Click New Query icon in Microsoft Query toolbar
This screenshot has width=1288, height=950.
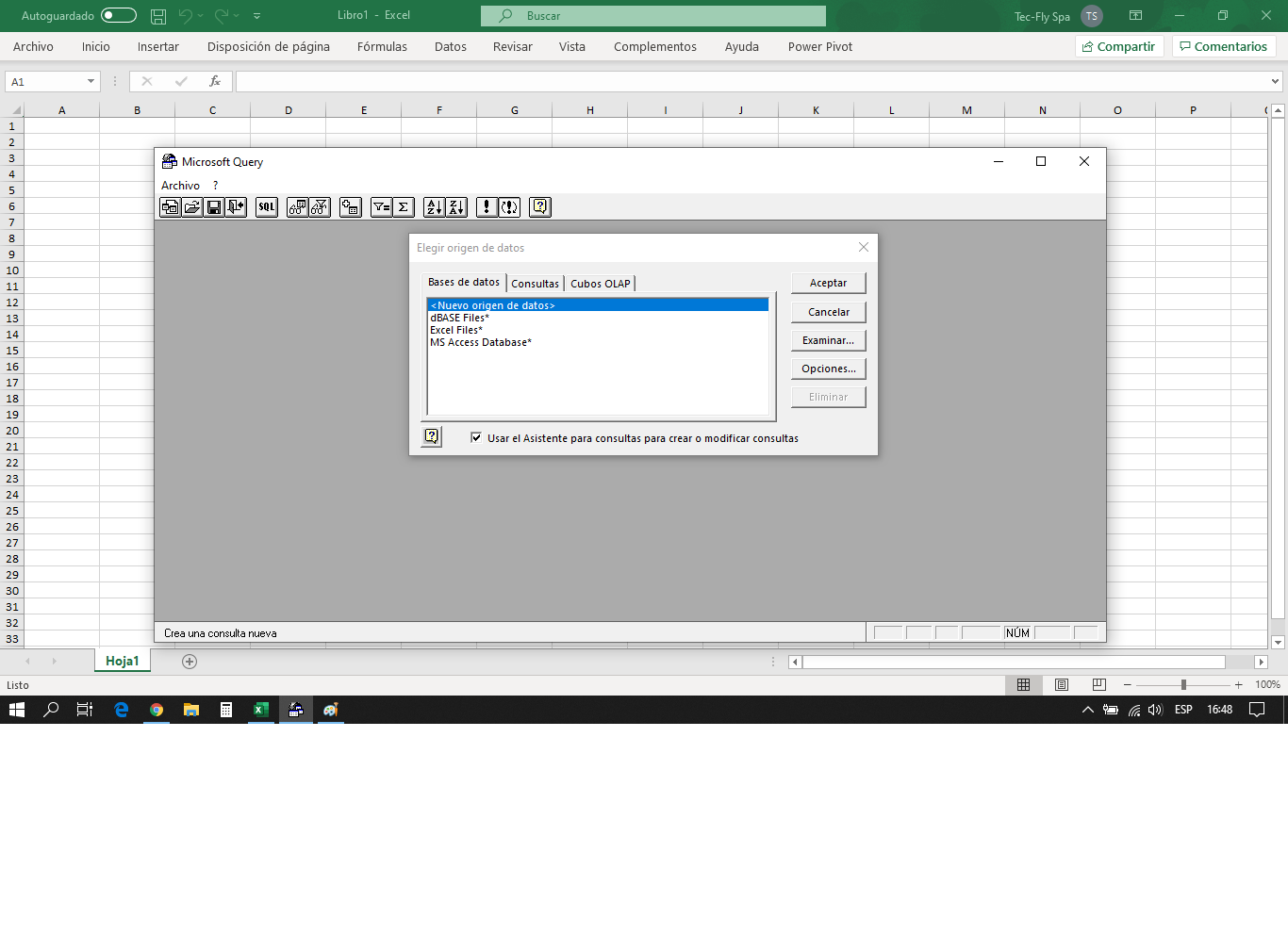coord(170,207)
